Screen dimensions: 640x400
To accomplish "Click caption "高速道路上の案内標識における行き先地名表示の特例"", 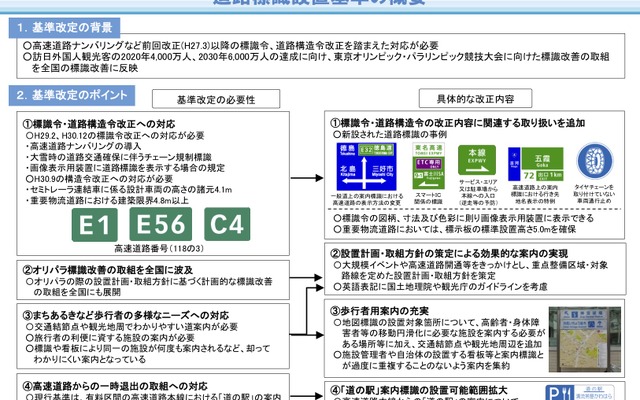I will [x=535, y=194].
